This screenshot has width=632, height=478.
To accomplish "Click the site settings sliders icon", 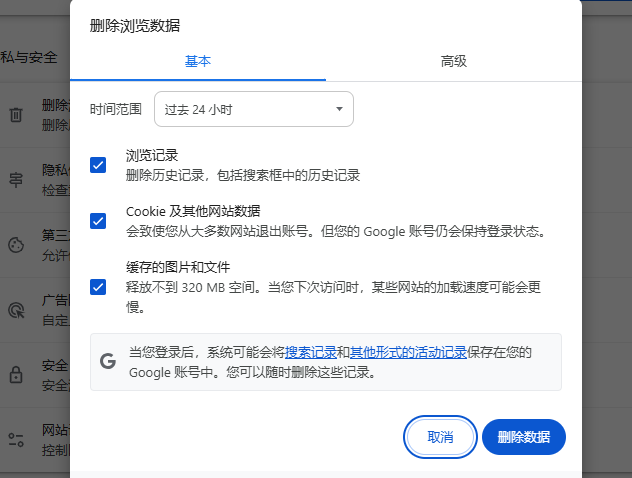I will [16, 439].
